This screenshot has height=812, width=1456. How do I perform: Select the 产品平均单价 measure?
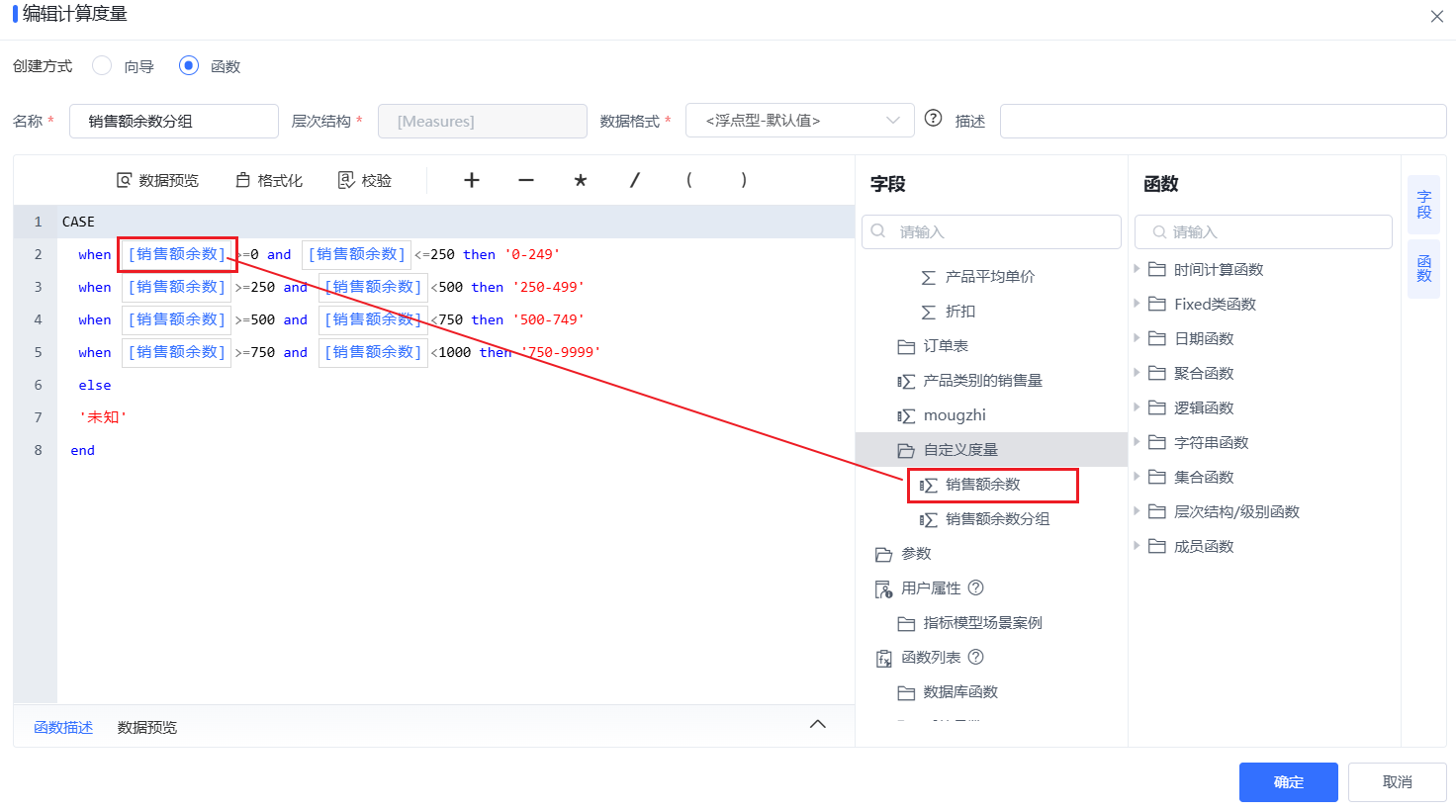tap(990, 277)
